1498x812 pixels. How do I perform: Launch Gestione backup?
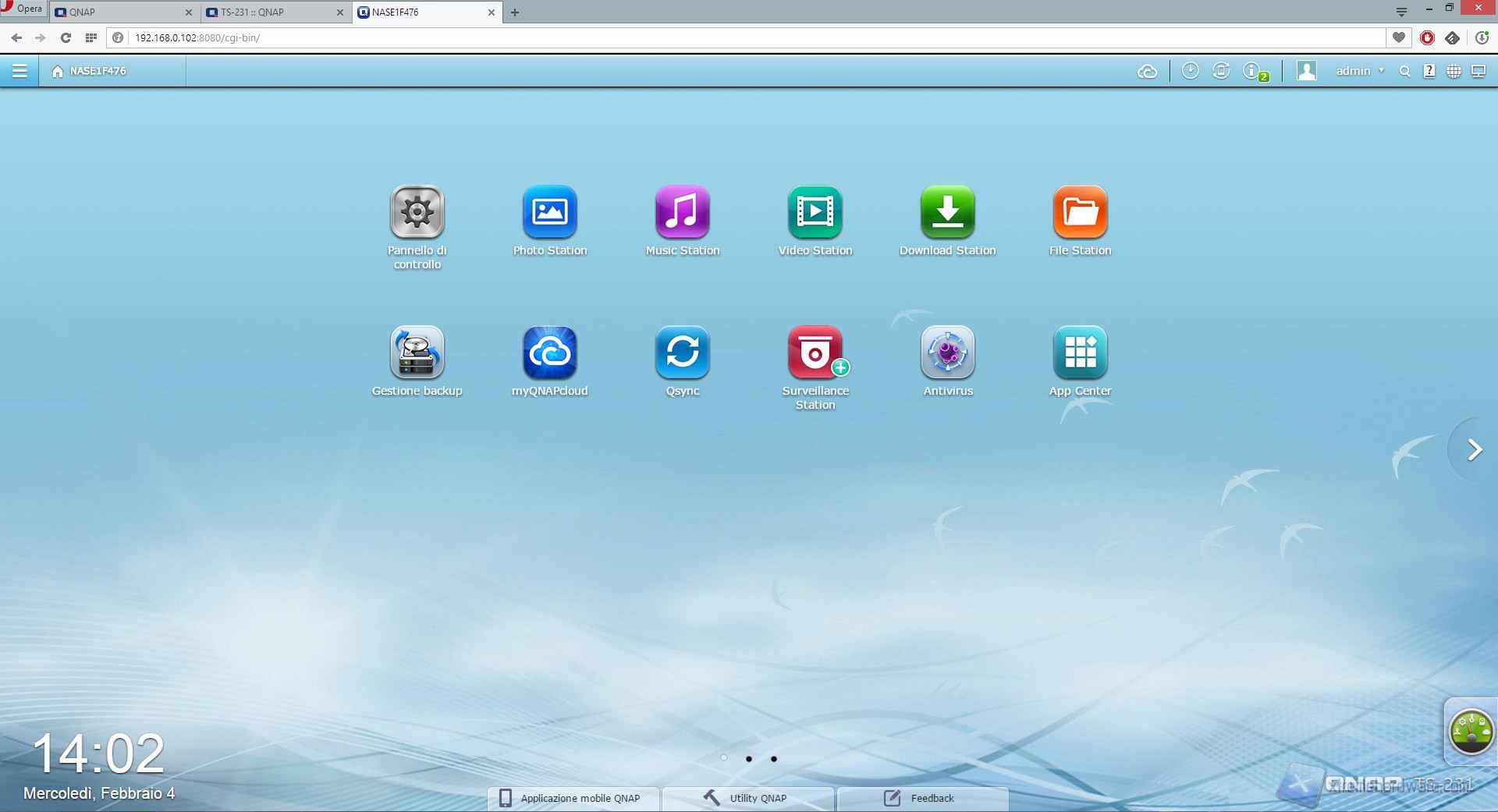pyautogui.click(x=417, y=353)
